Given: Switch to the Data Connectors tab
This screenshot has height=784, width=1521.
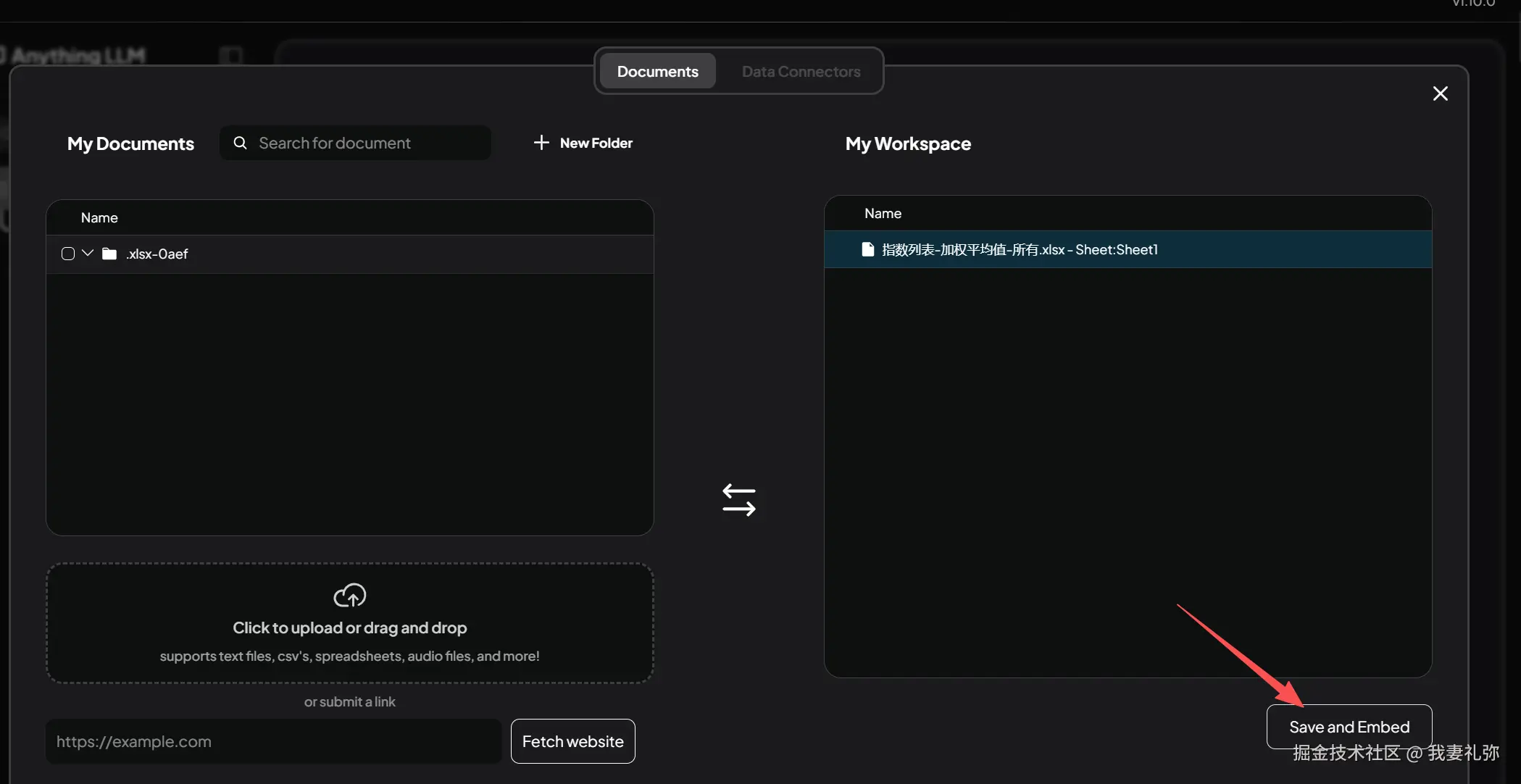Looking at the screenshot, I should 801,71.
